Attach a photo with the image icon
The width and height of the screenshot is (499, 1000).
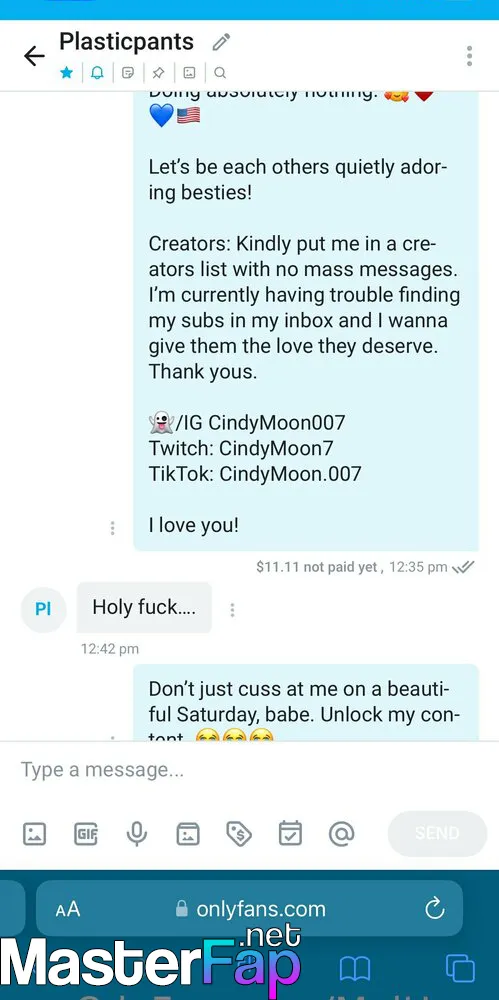34,834
